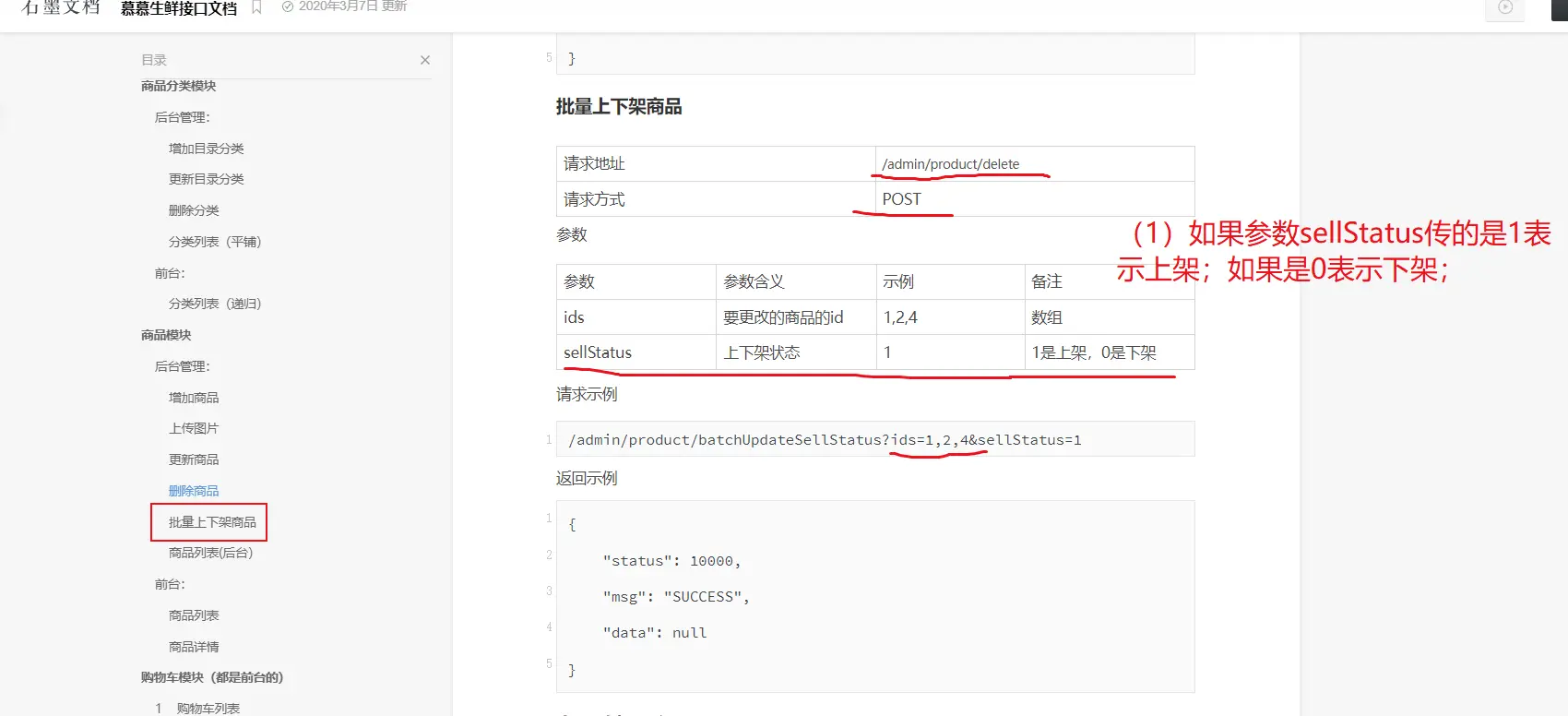The height and width of the screenshot is (716, 1568).
Task: Click the 1是上架，0是下架 remark cell
Action: click(x=1110, y=352)
